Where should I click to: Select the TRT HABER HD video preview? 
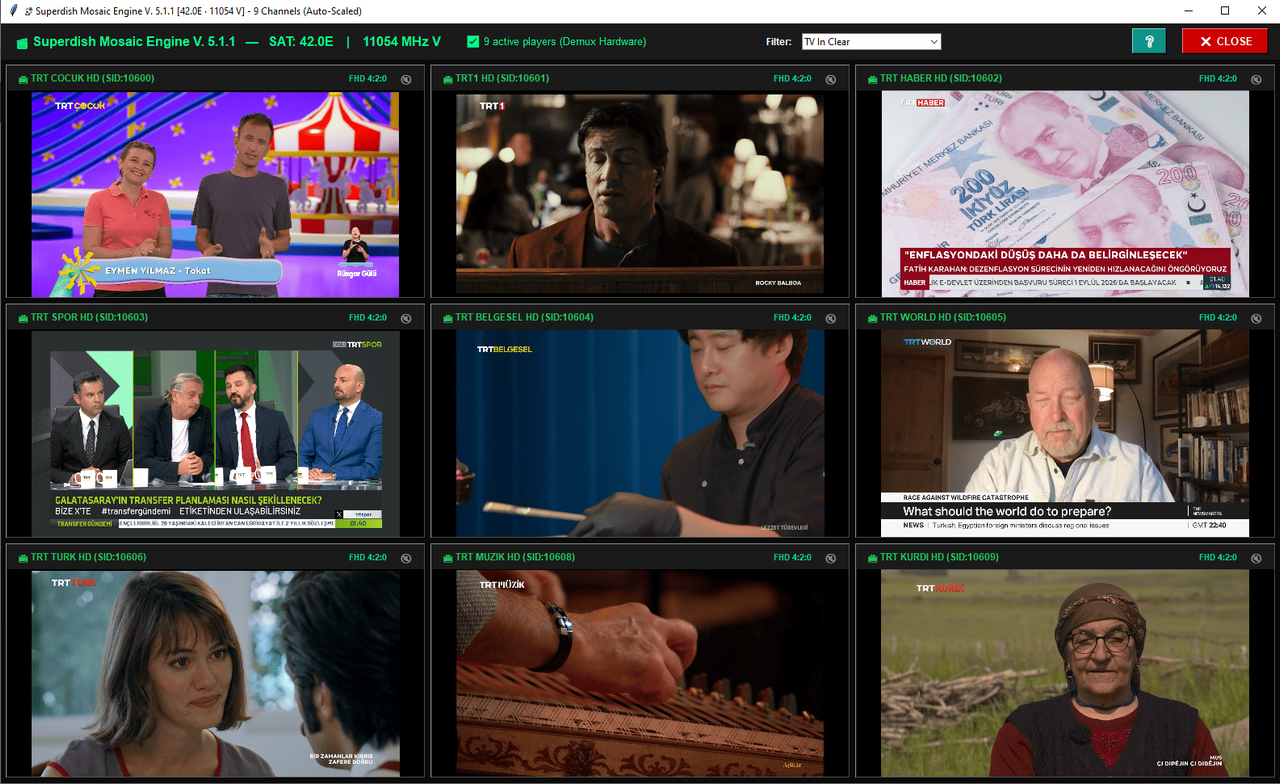[x=1065, y=194]
